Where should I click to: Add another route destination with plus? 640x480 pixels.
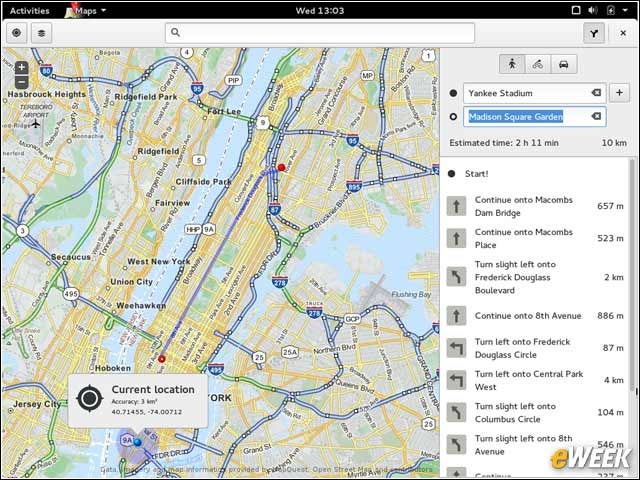pyautogui.click(x=619, y=93)
